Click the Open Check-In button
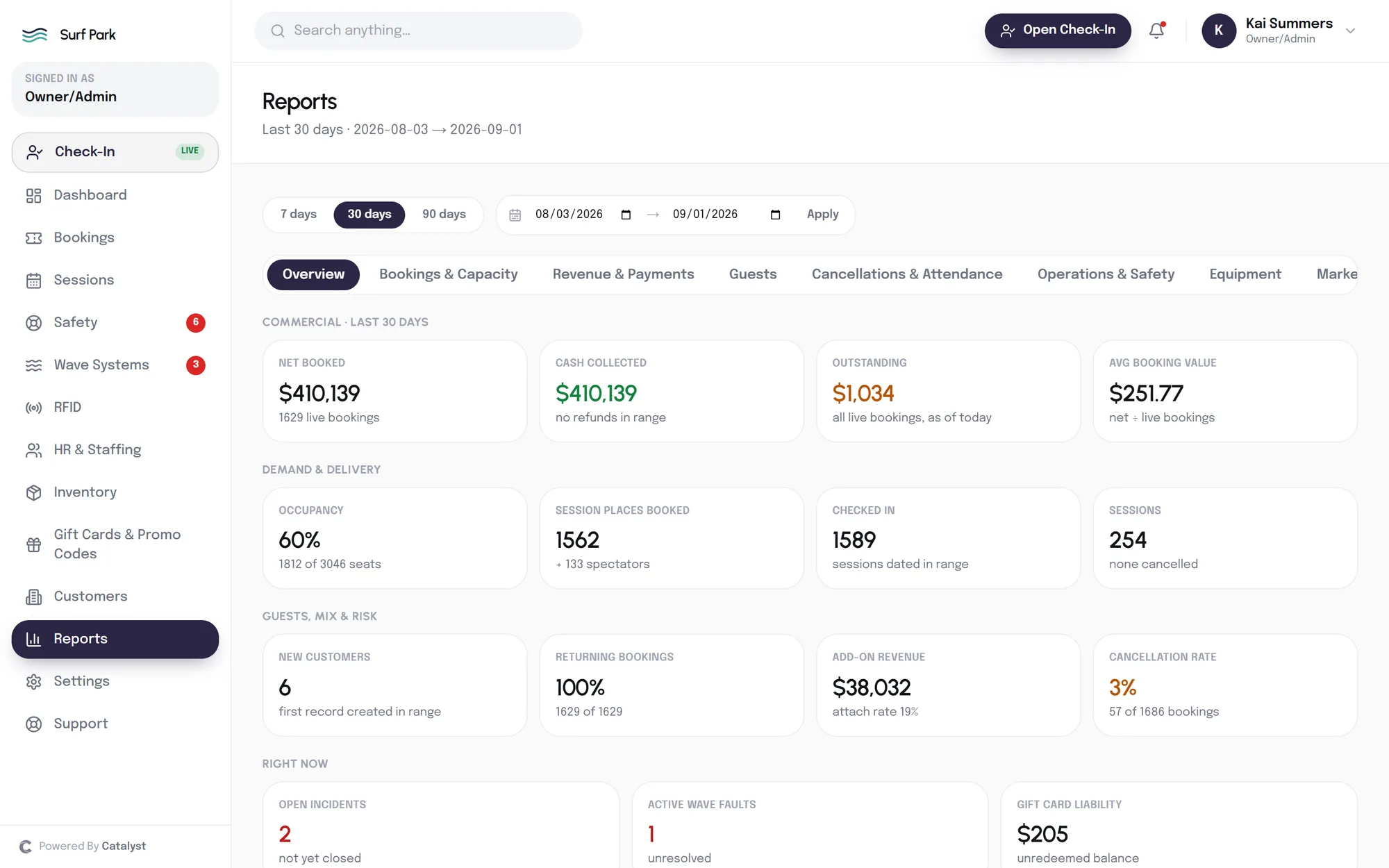 pos(1058,31)
